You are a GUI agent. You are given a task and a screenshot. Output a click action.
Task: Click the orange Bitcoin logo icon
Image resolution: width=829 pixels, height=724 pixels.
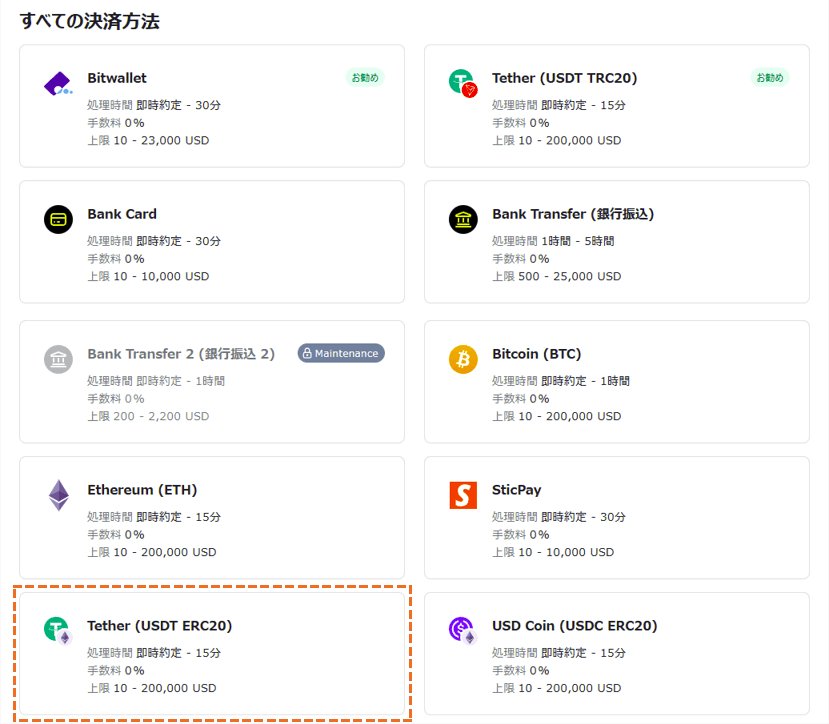pyautogui.click(x=463, y=359)
